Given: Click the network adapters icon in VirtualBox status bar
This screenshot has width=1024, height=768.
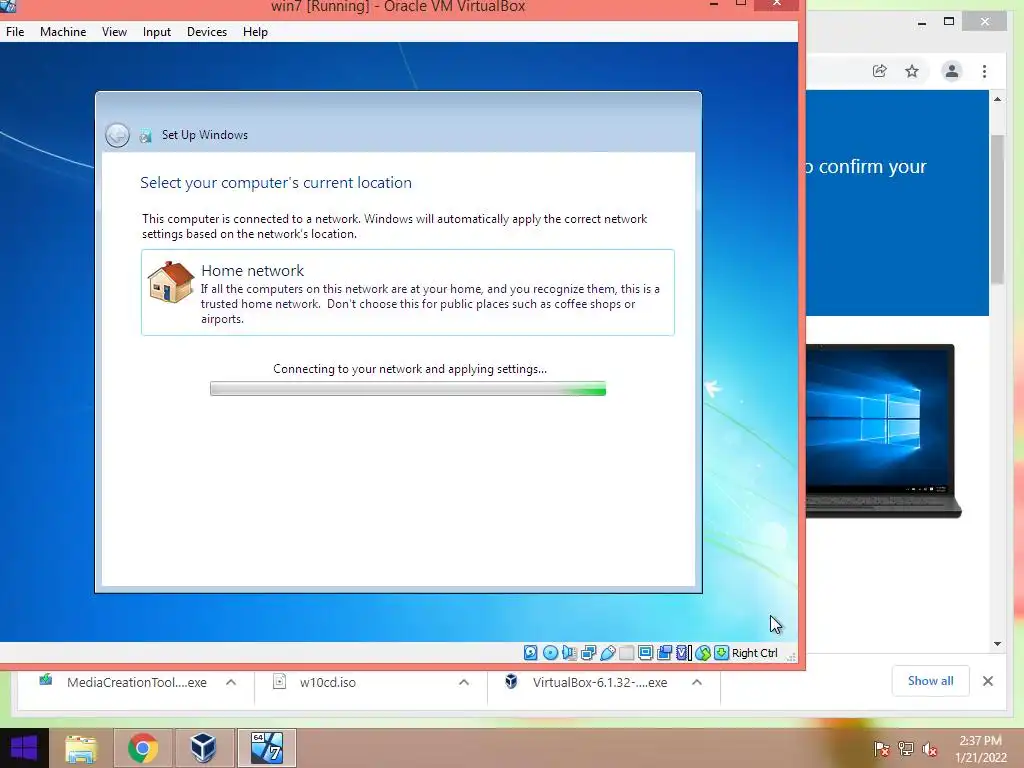Looking at the screenshot, I should tap(588, 652).
